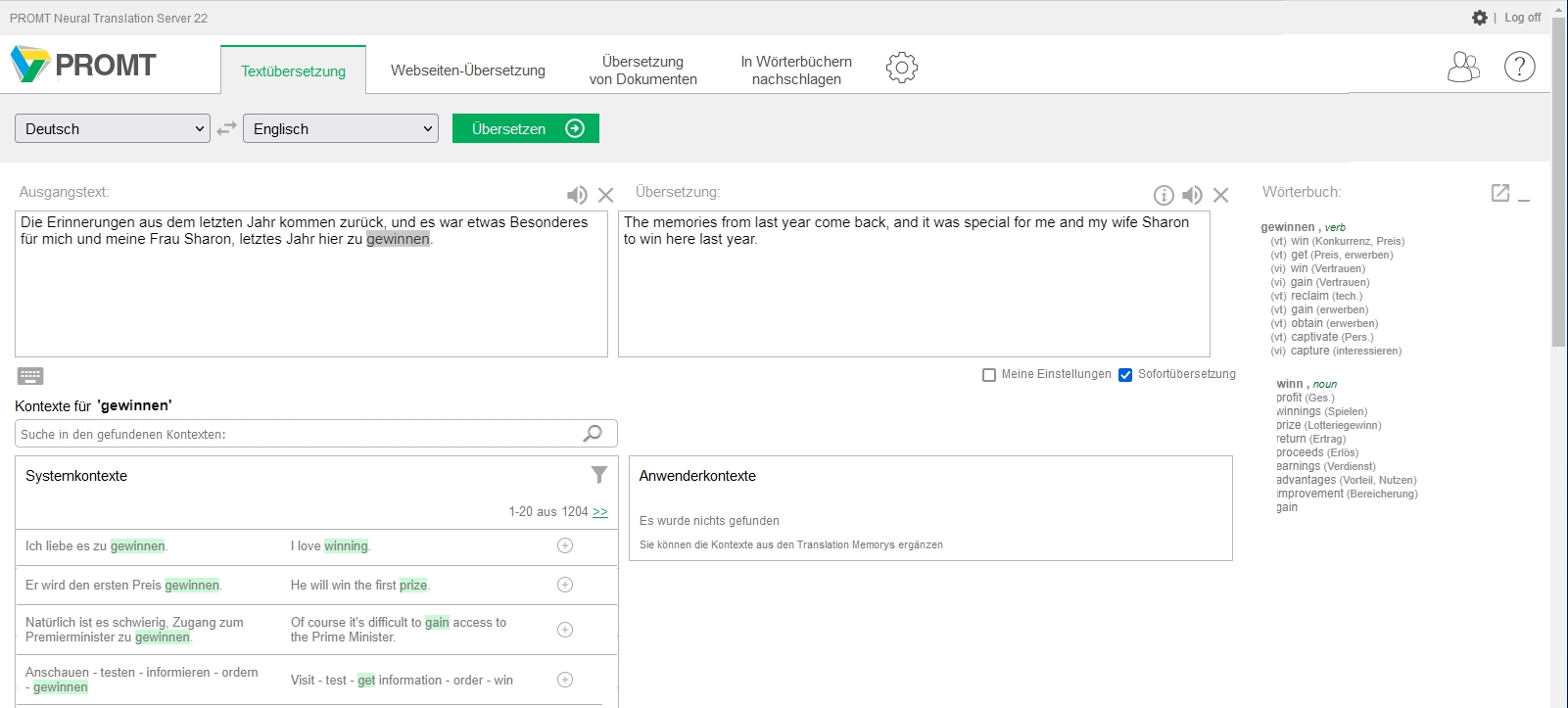Enable the Meine Einstellungen checkbox
Image resolution: width=1568 pixels, height=708 pixels.
[989, 375]
